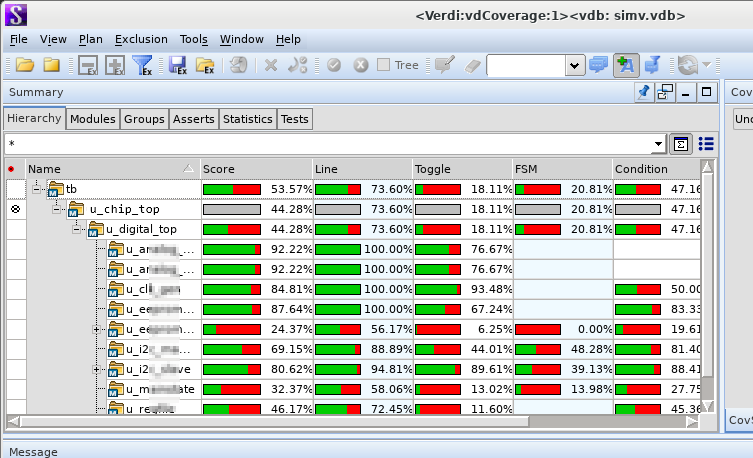Click the exclusion filter funnel icon
This screenshot has width=753, height=458.
point(142,65)
